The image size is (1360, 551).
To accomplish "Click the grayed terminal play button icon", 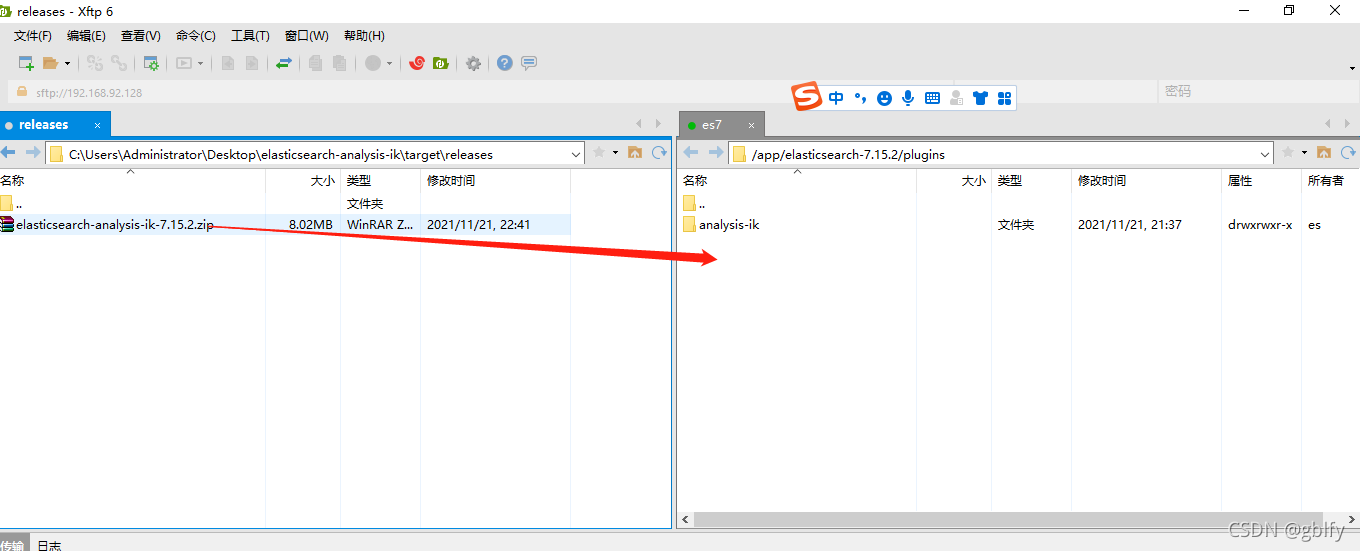I will click(x=184, y=63).
